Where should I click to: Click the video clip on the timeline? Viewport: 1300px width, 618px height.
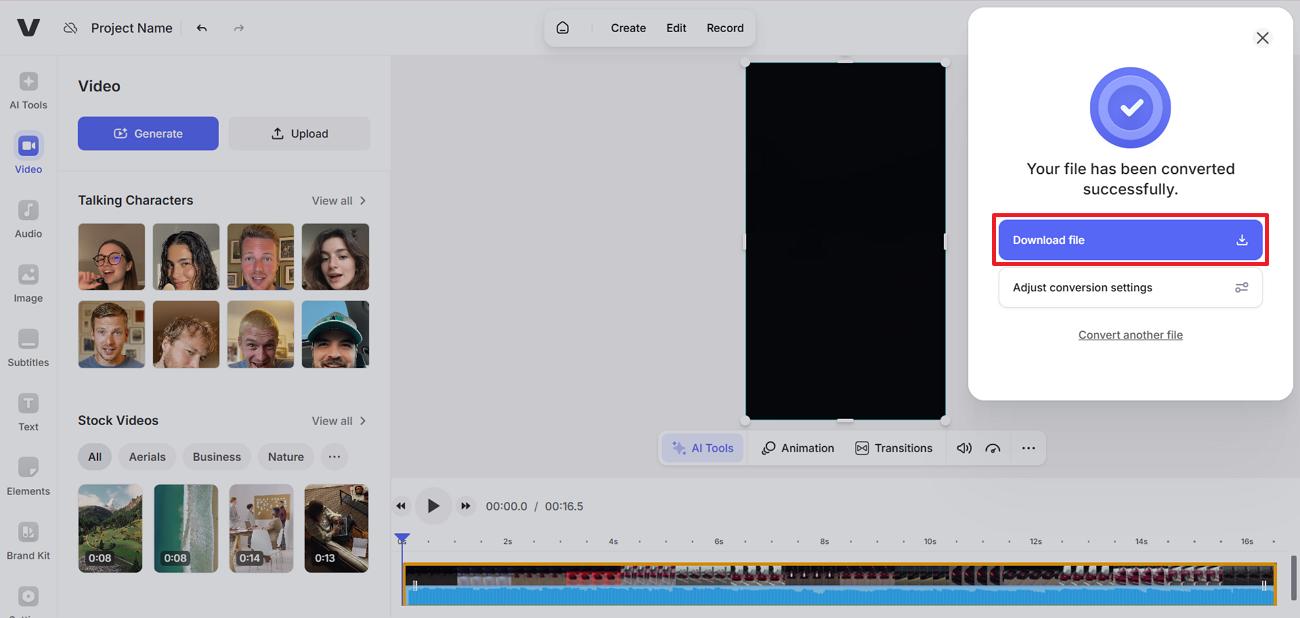tap(839, 584)
